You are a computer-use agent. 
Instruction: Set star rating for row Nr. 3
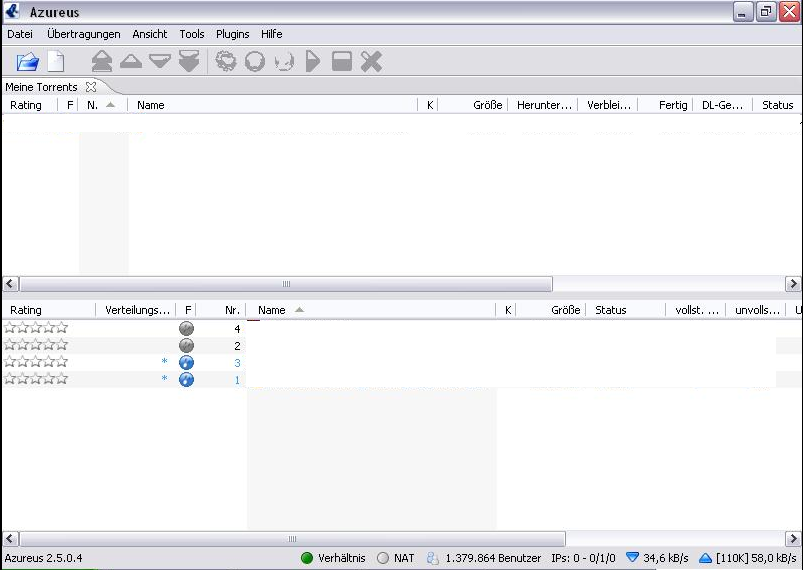(36, 362)
